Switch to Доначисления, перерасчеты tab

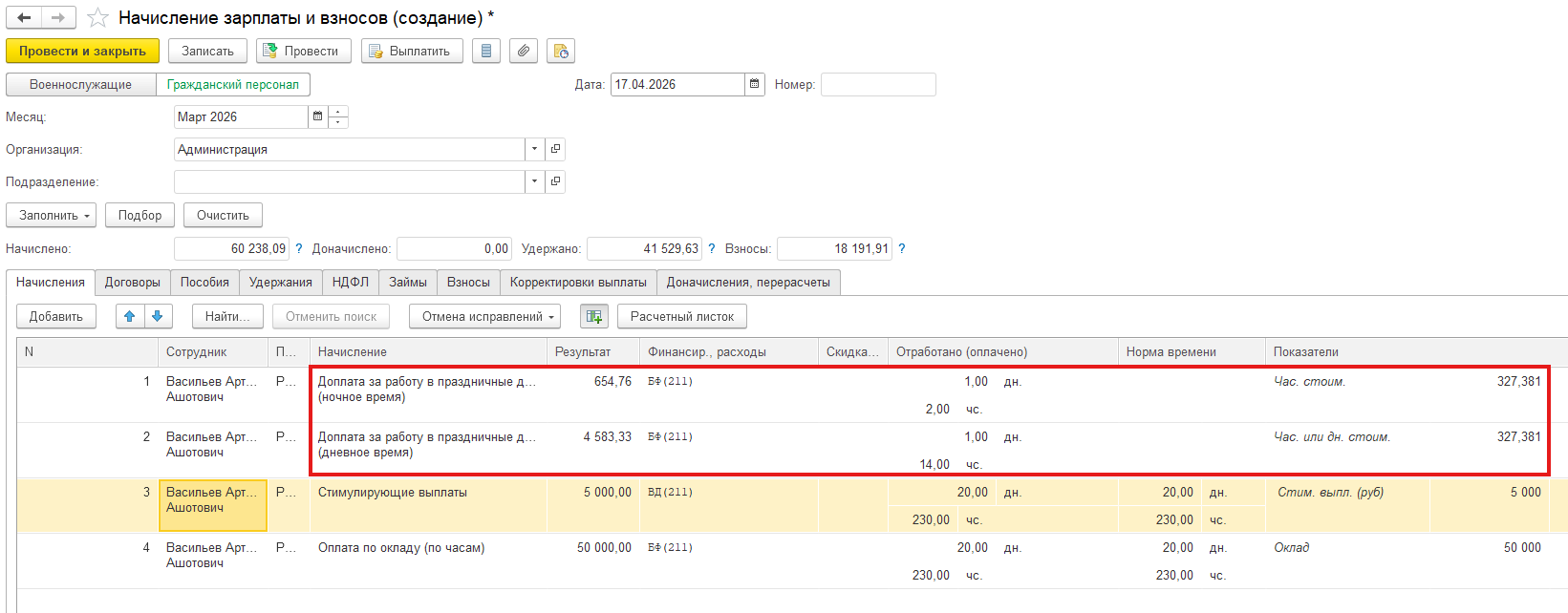pos(748,282)
